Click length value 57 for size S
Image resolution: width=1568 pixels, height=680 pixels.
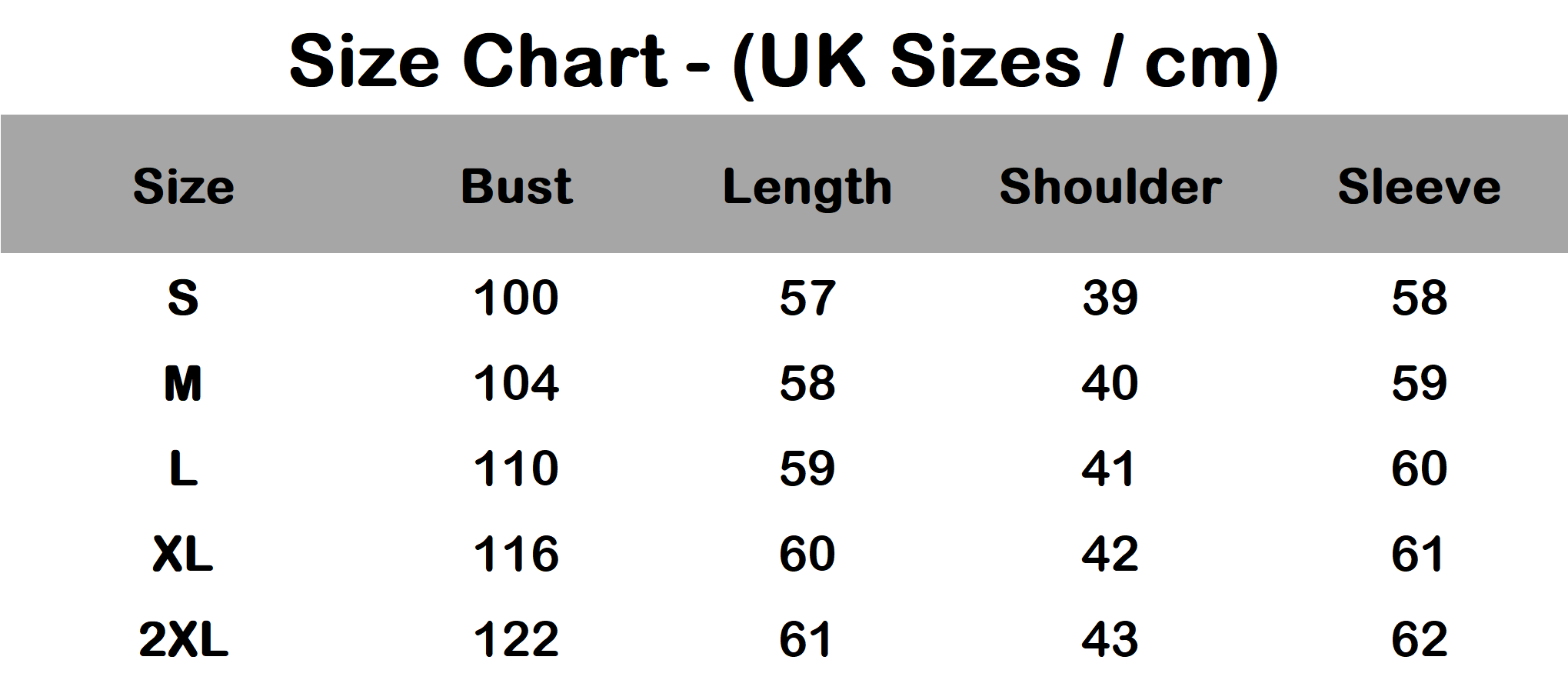(x=807, y=298)
